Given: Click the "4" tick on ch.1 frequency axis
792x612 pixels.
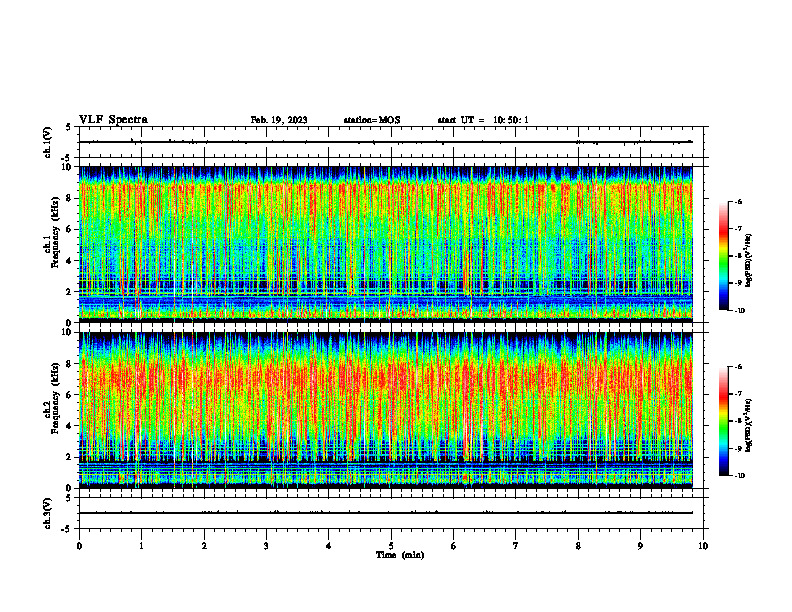Looking at the screenshot, I should click(70, 261).
